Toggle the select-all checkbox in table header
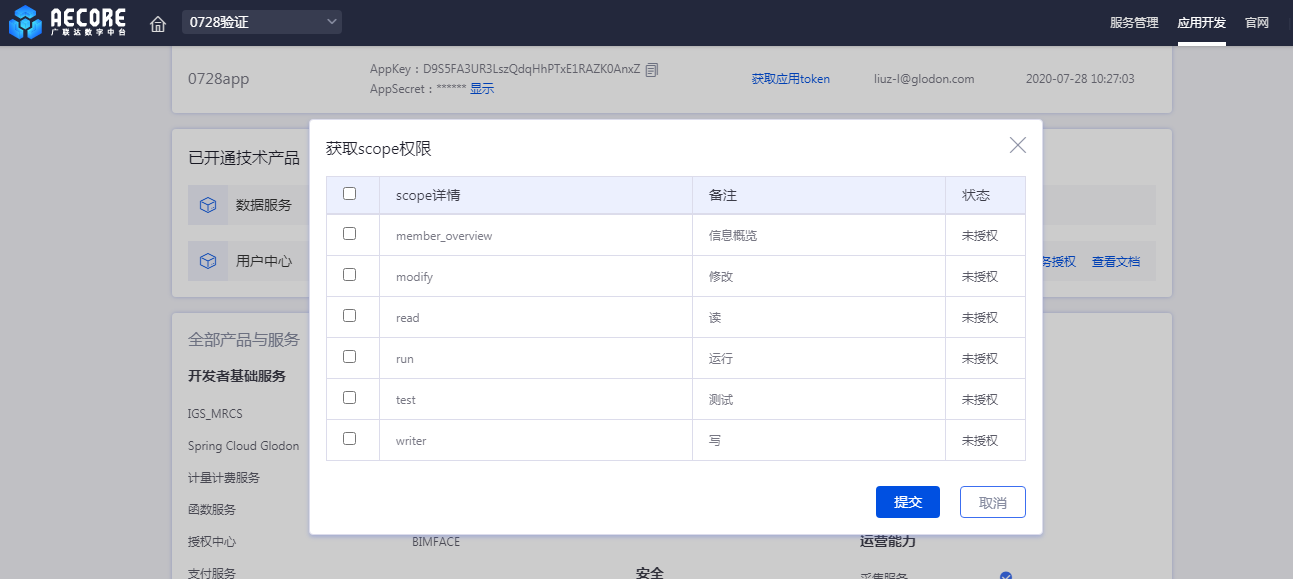The width and height of the screenshot is (1293, 579). (x=350, y=194)
